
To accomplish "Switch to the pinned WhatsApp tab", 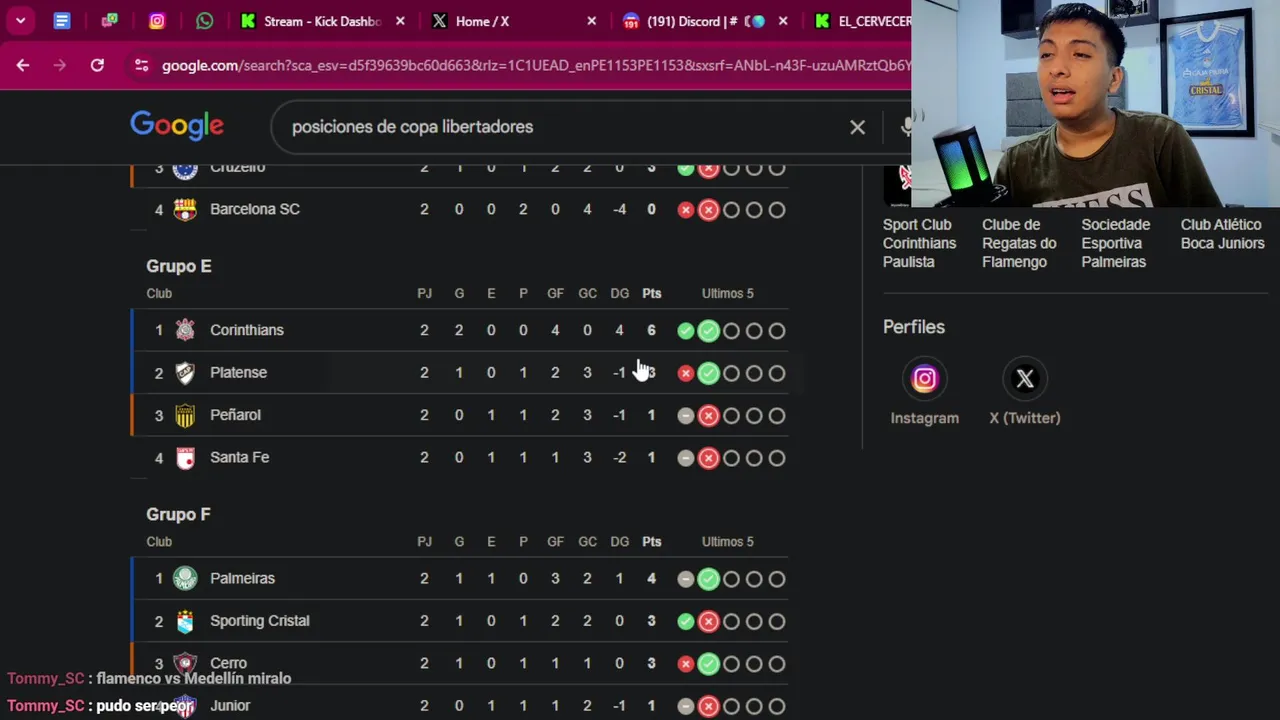I will tap(205, 21).
